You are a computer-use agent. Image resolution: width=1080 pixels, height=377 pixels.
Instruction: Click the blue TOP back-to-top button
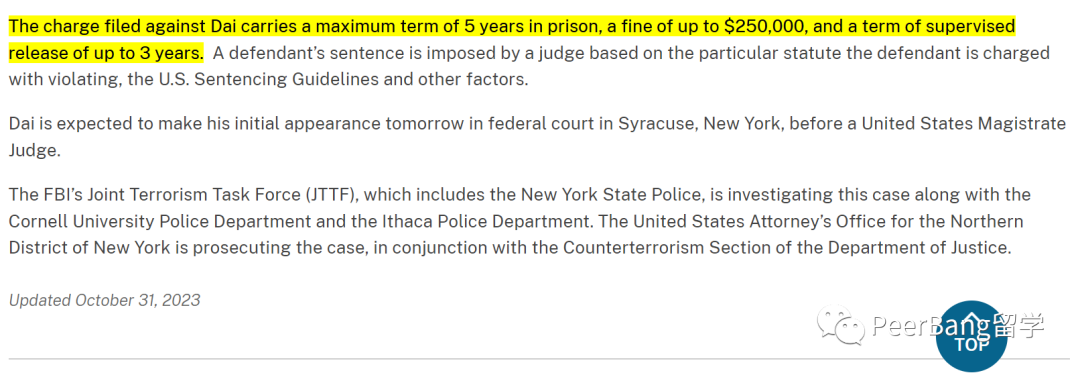972,338
